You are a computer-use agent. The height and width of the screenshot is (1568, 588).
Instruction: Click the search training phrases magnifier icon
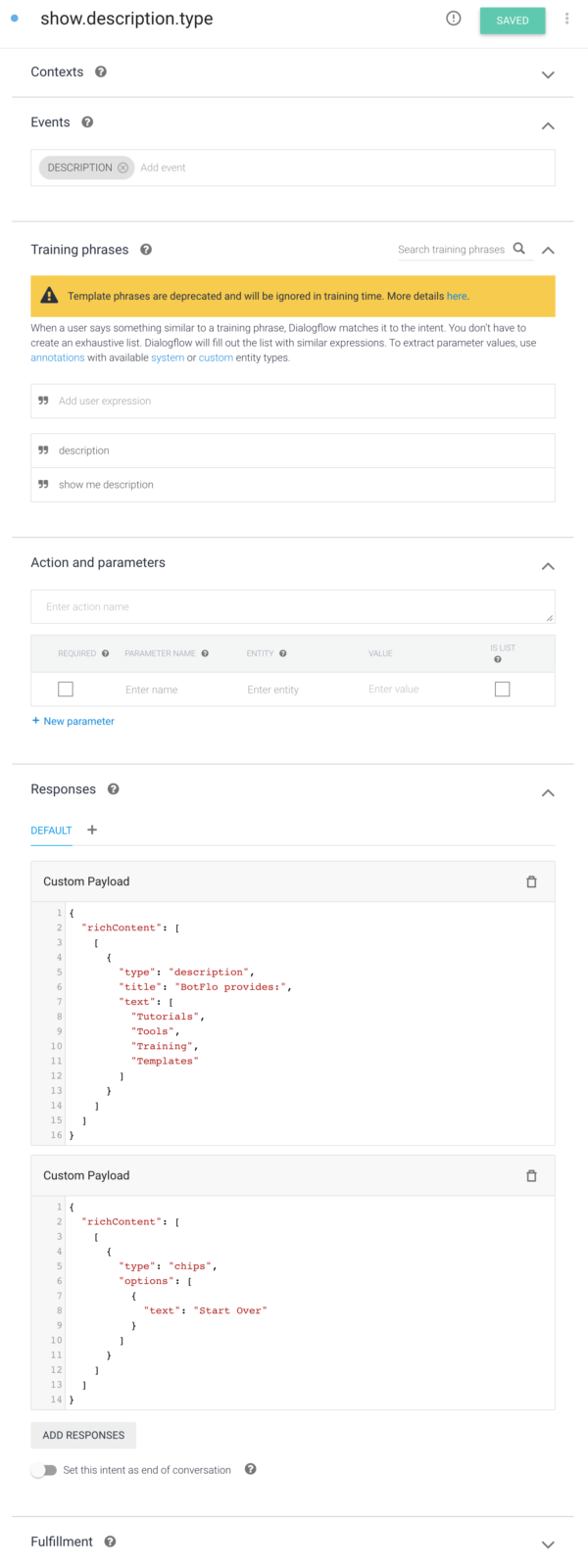click(x=519, y=249)
